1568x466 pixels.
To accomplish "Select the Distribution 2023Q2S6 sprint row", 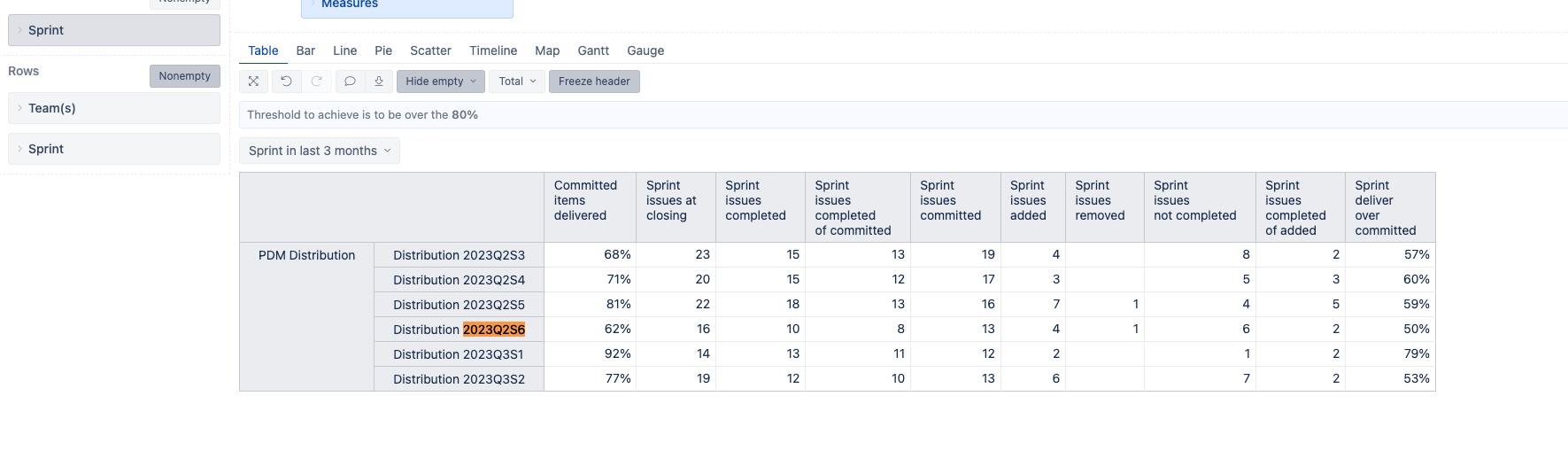I will click(459, 330).
